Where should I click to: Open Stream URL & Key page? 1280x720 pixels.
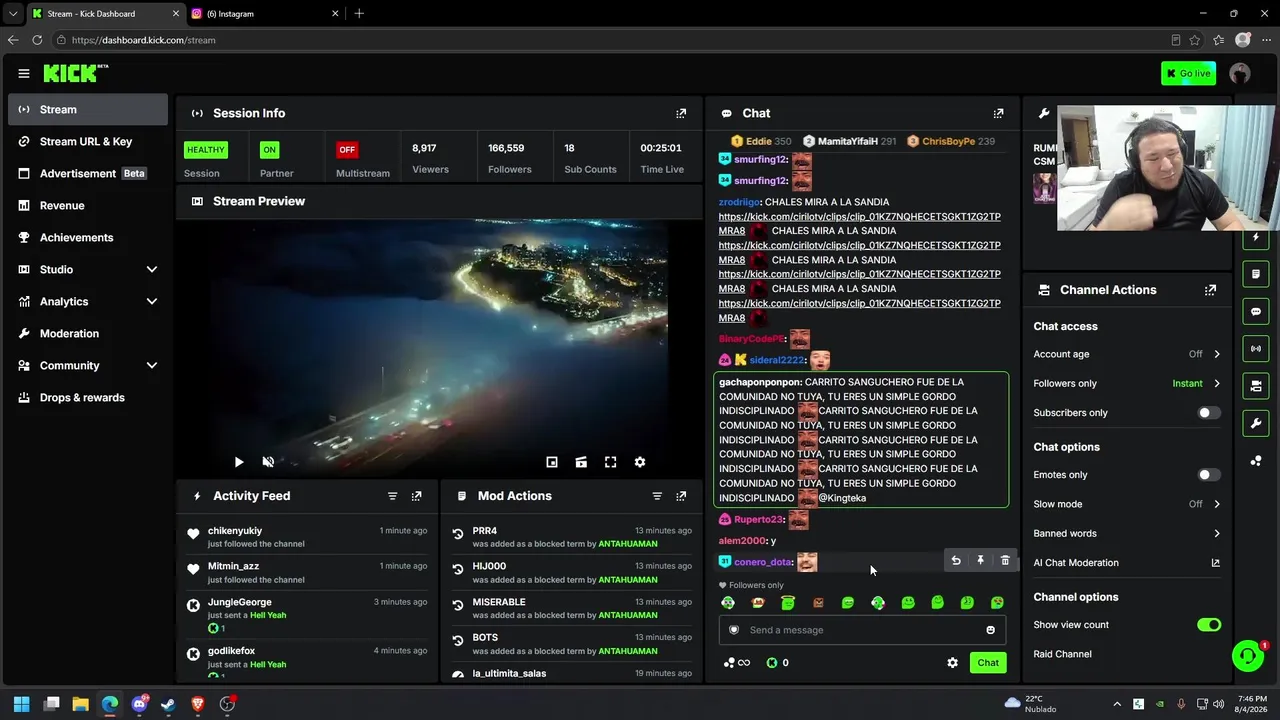(x=88, y=141)
